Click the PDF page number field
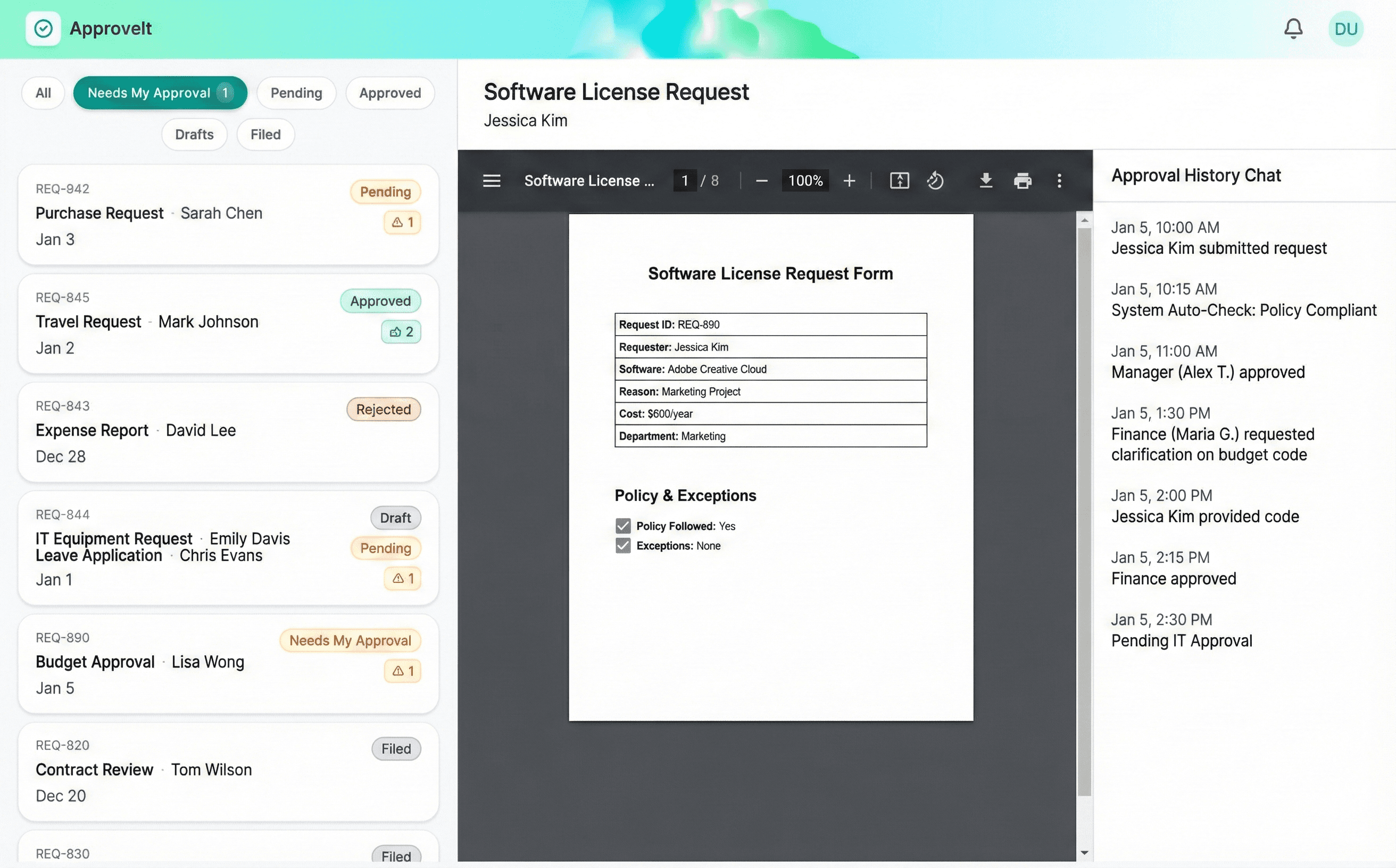The width and height of the screenshot is (1396, 868). coord(685,181)
